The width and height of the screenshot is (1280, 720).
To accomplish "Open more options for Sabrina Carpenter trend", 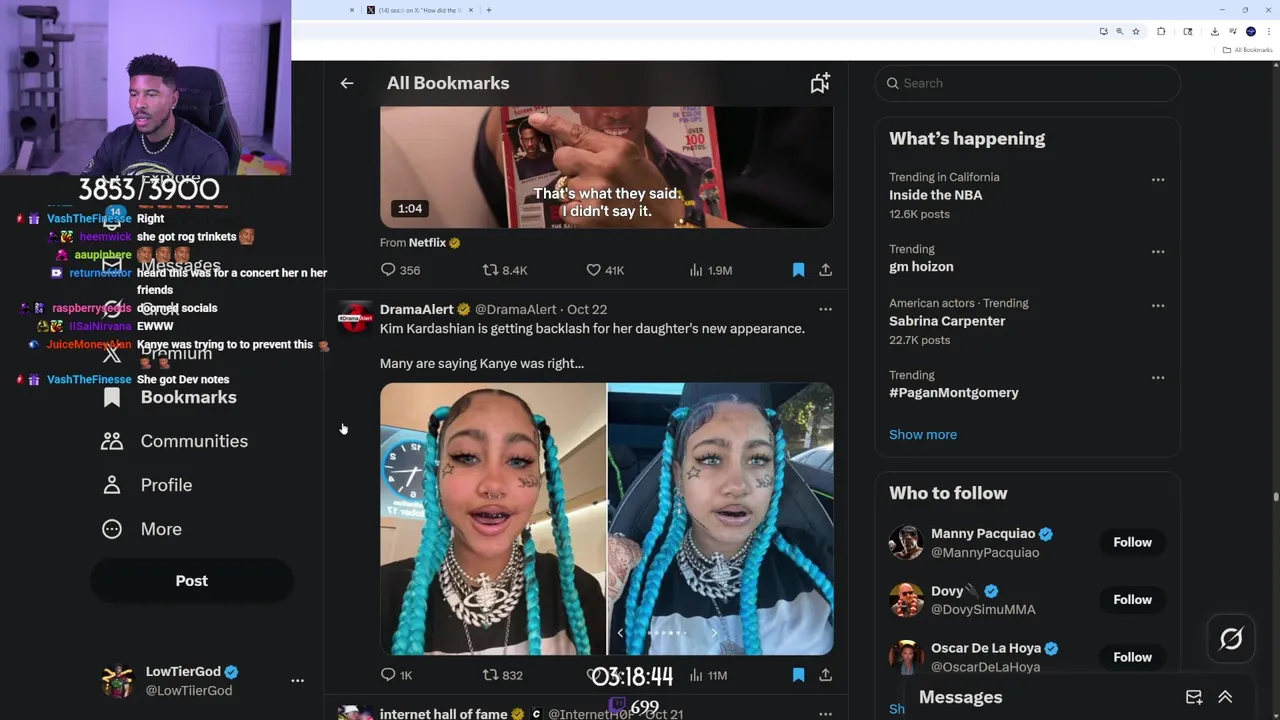I will pyautogui.click(x=1158, y=306).
